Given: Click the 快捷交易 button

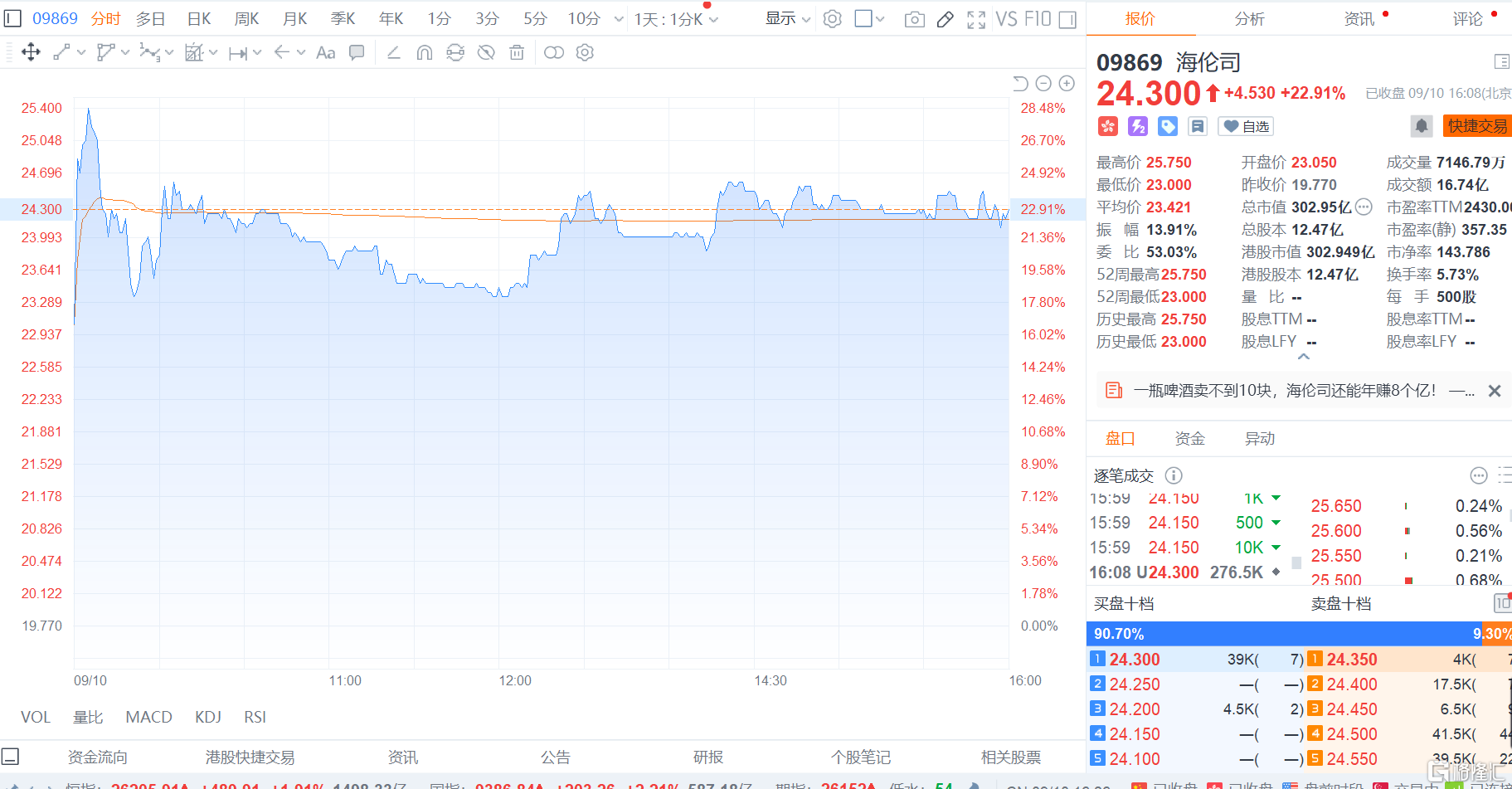Looking at the screenshot, I should click(x=1476, y=126).
